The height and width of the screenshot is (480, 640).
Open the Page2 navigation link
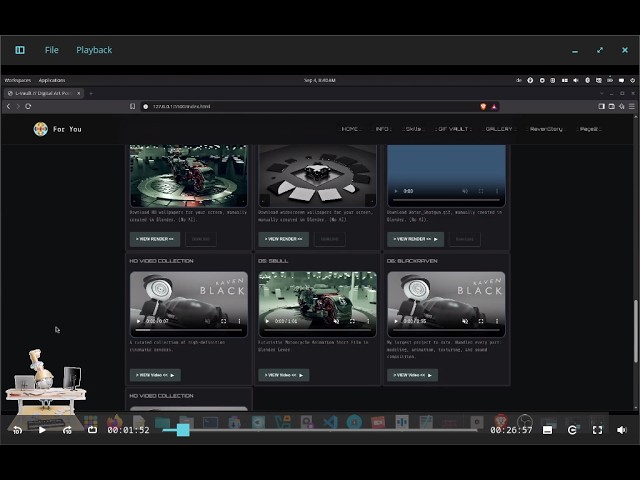pos(589,129)
